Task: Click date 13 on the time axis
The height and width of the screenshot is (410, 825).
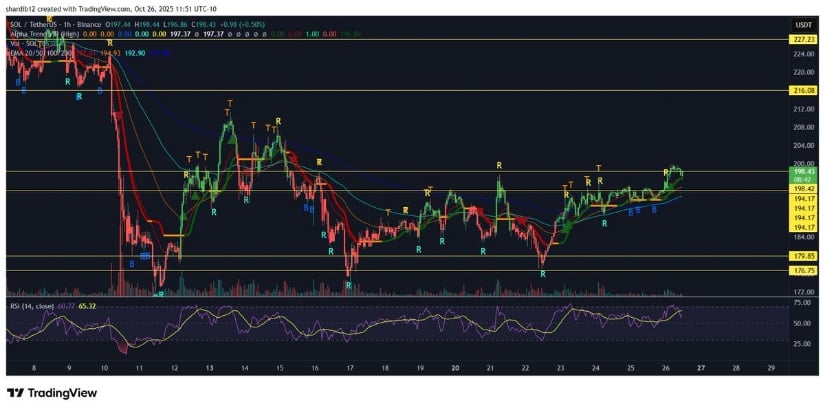Action: click(210, 368)
